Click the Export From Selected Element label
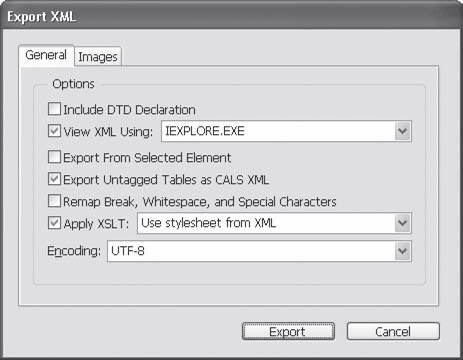The height and width of the screenshot is (360, 463). tap(147, 157)
